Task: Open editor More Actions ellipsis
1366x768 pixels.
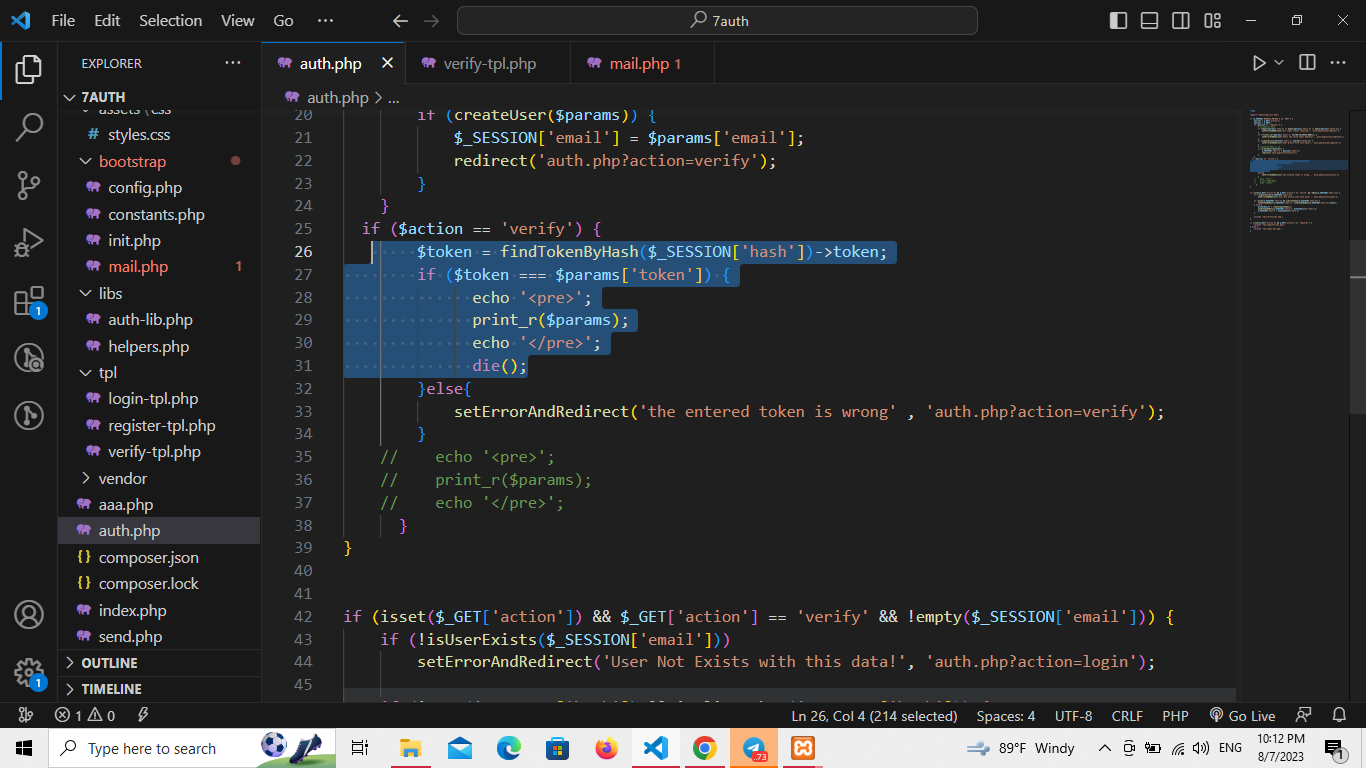Action: 1338,63
